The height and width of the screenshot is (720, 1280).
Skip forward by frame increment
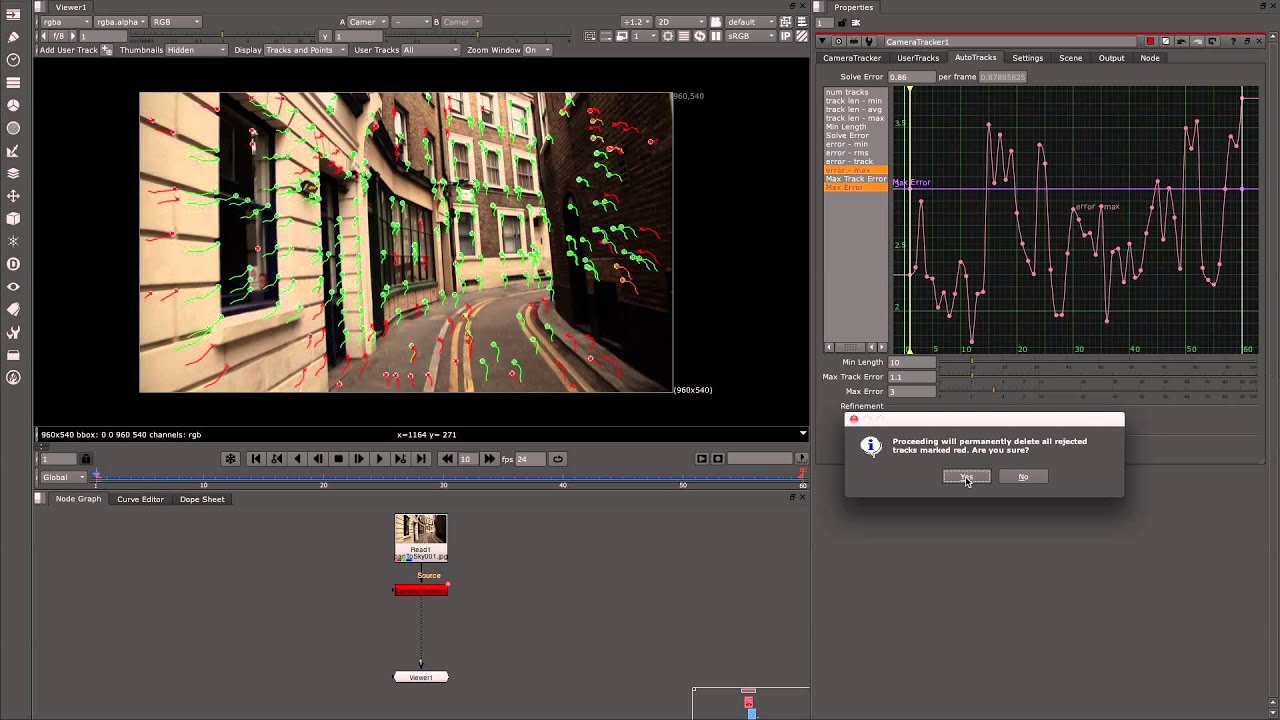point(489,459)
